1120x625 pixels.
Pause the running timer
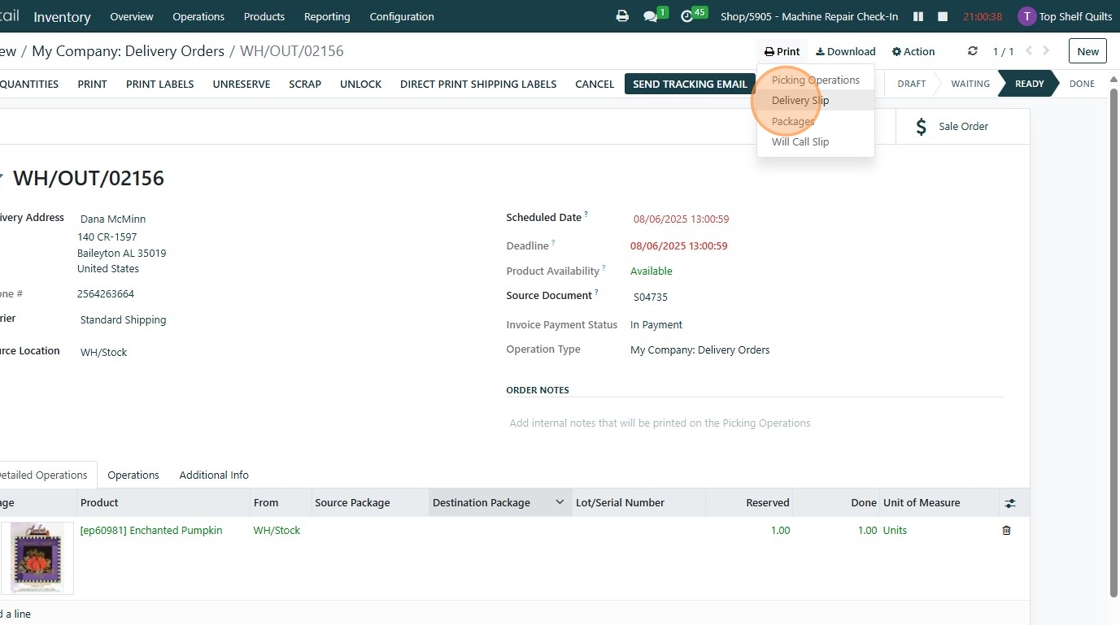[x=919, y=16]
